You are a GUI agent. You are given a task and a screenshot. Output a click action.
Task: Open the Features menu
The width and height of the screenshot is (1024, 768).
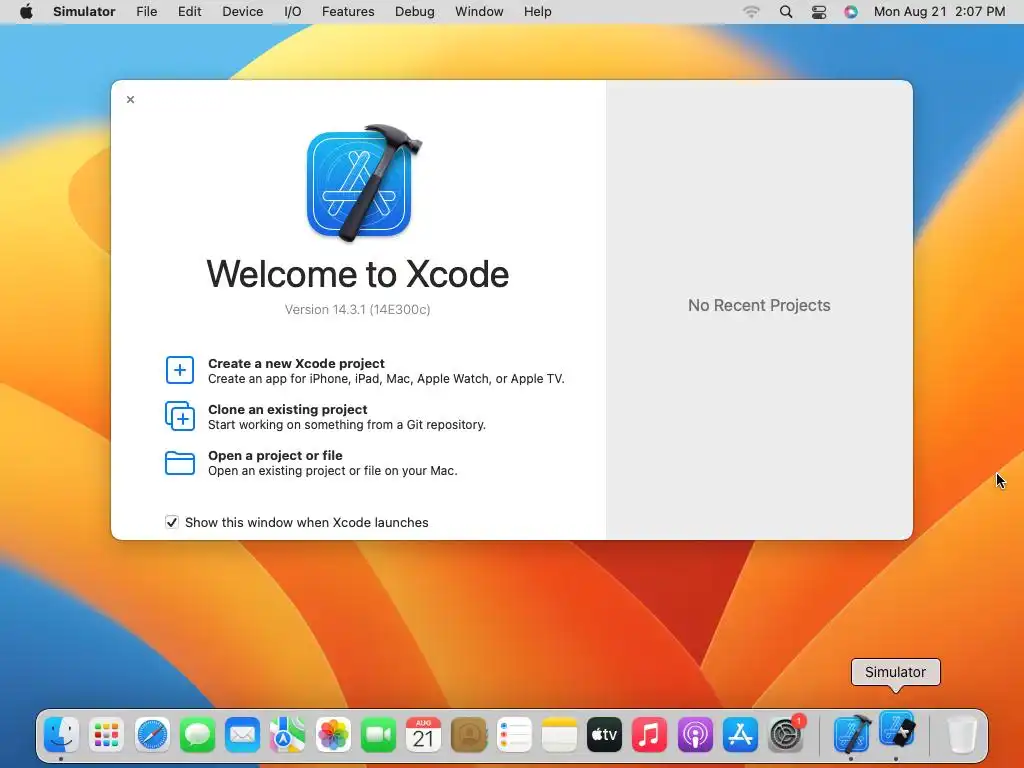click(348, 12)
